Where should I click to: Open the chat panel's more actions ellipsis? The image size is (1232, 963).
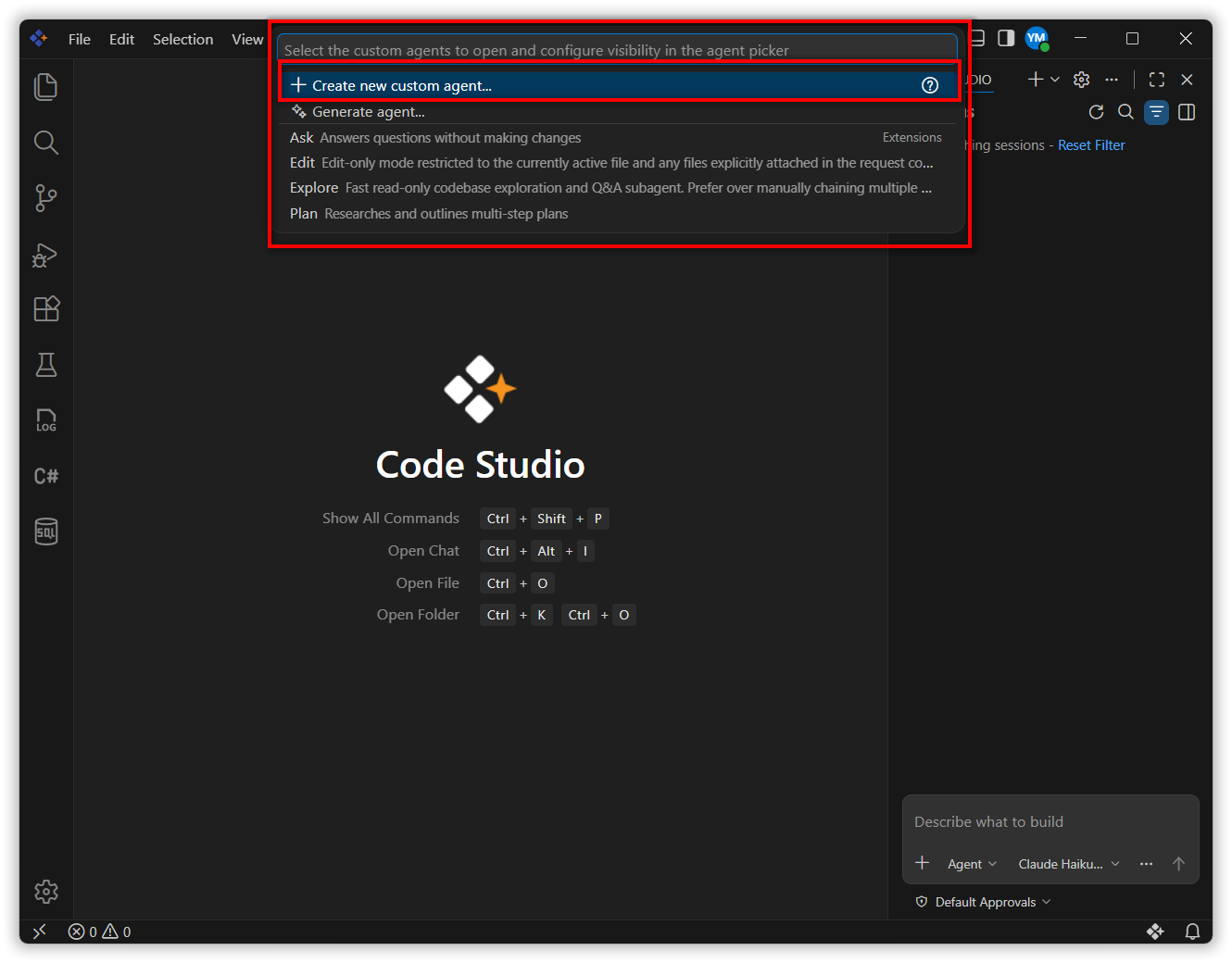(1112, 80)
